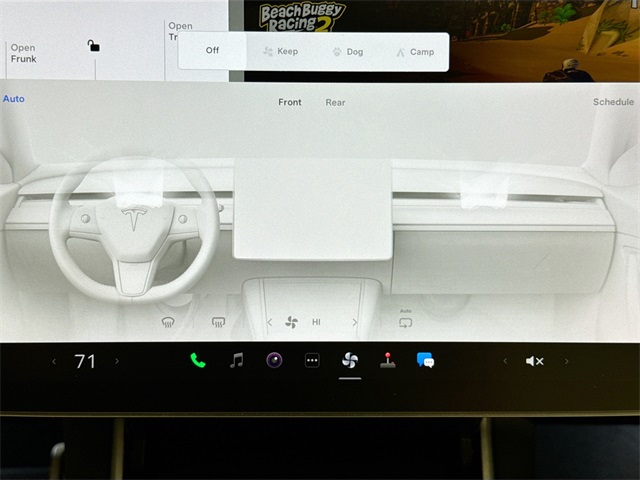Open the Music app icon

(236, 360)
